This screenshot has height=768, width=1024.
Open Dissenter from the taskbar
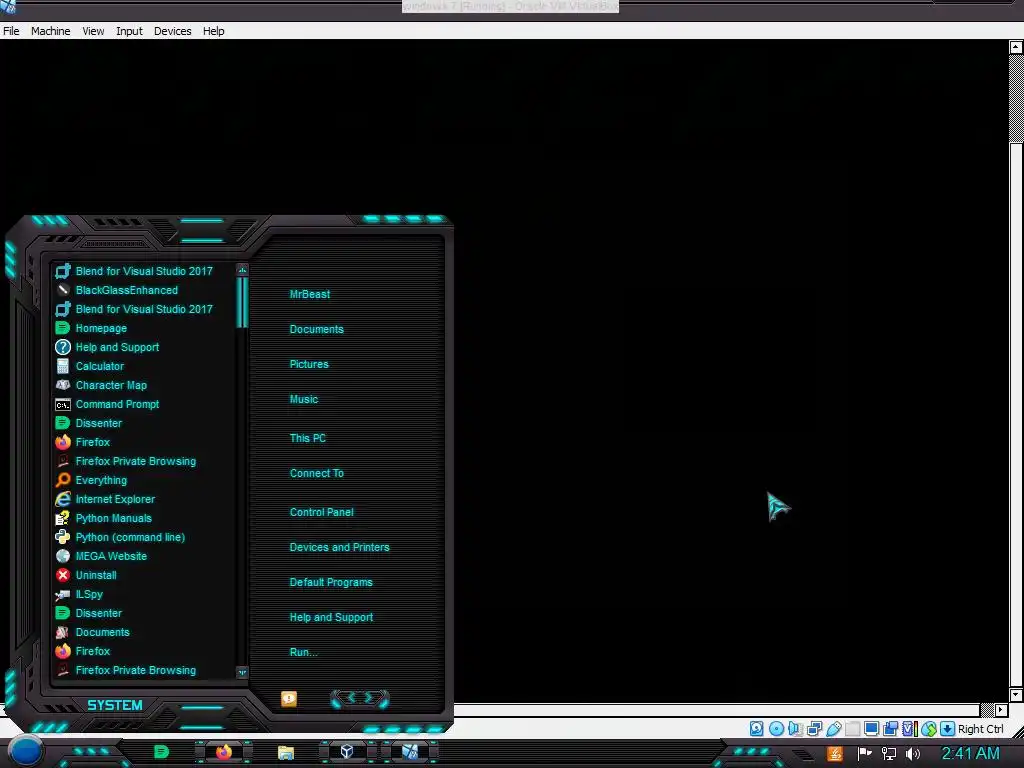pos(161,752)
